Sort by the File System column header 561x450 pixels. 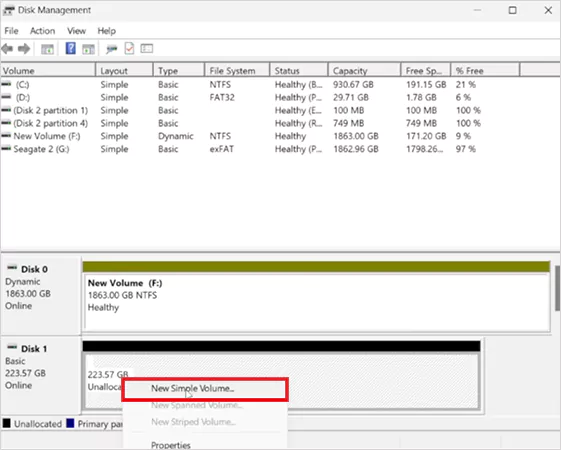(x=237, y=71)
